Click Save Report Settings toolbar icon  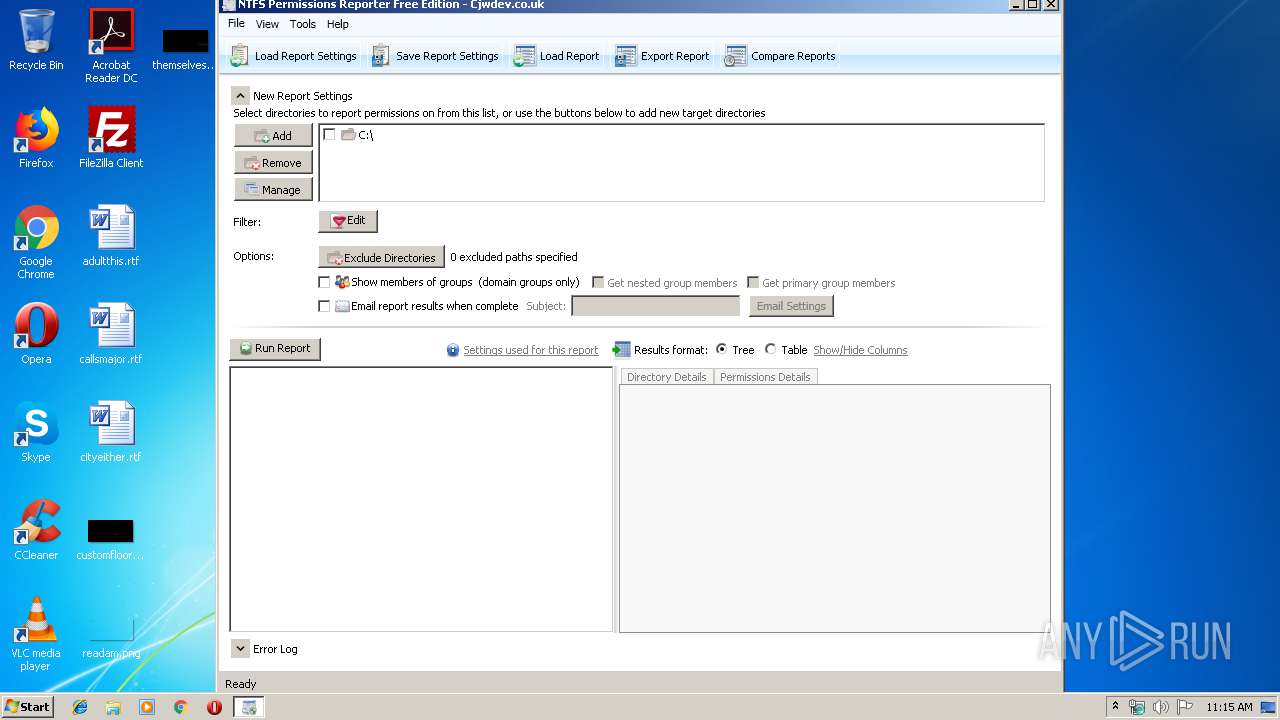point(380,56)
